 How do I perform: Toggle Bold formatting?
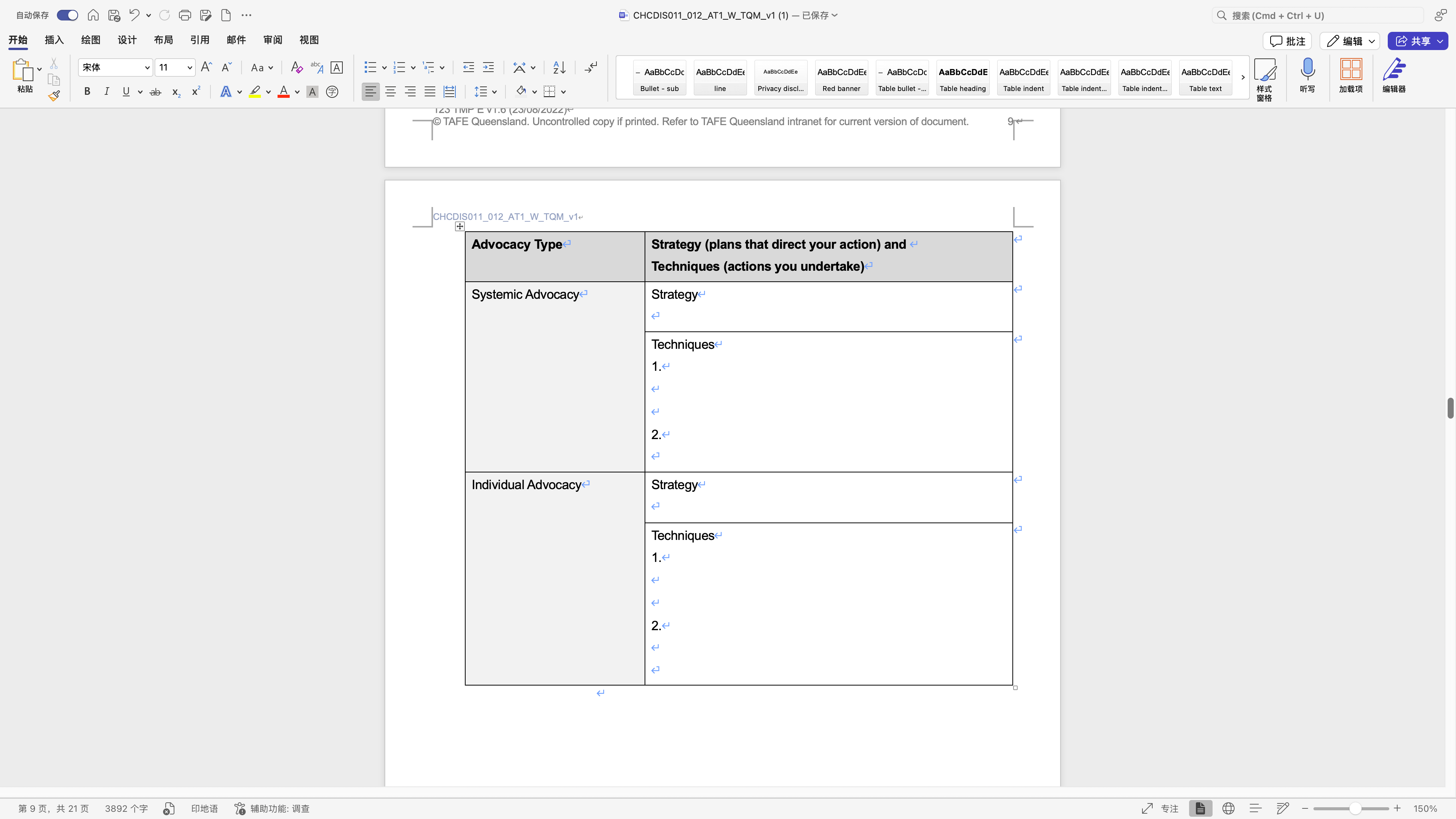tap(87, 91)
